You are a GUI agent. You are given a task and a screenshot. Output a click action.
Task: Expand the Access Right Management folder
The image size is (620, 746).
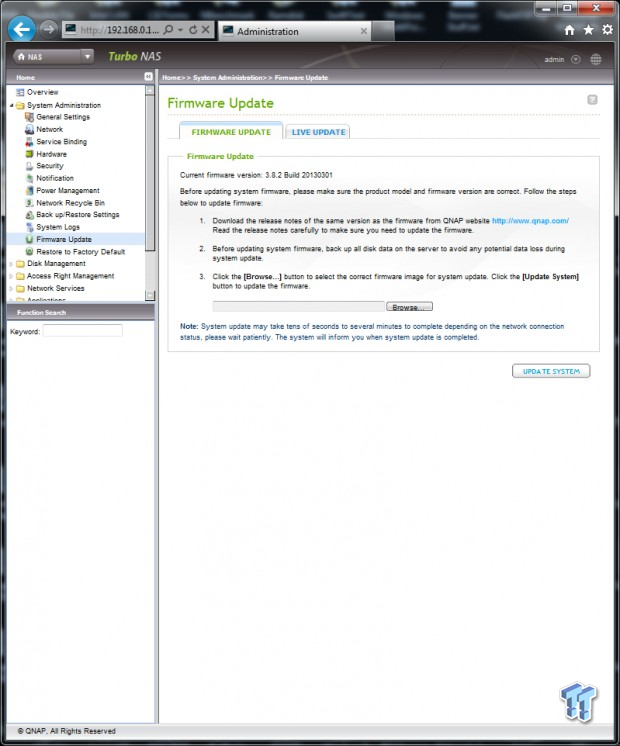[x=11, y=276]
